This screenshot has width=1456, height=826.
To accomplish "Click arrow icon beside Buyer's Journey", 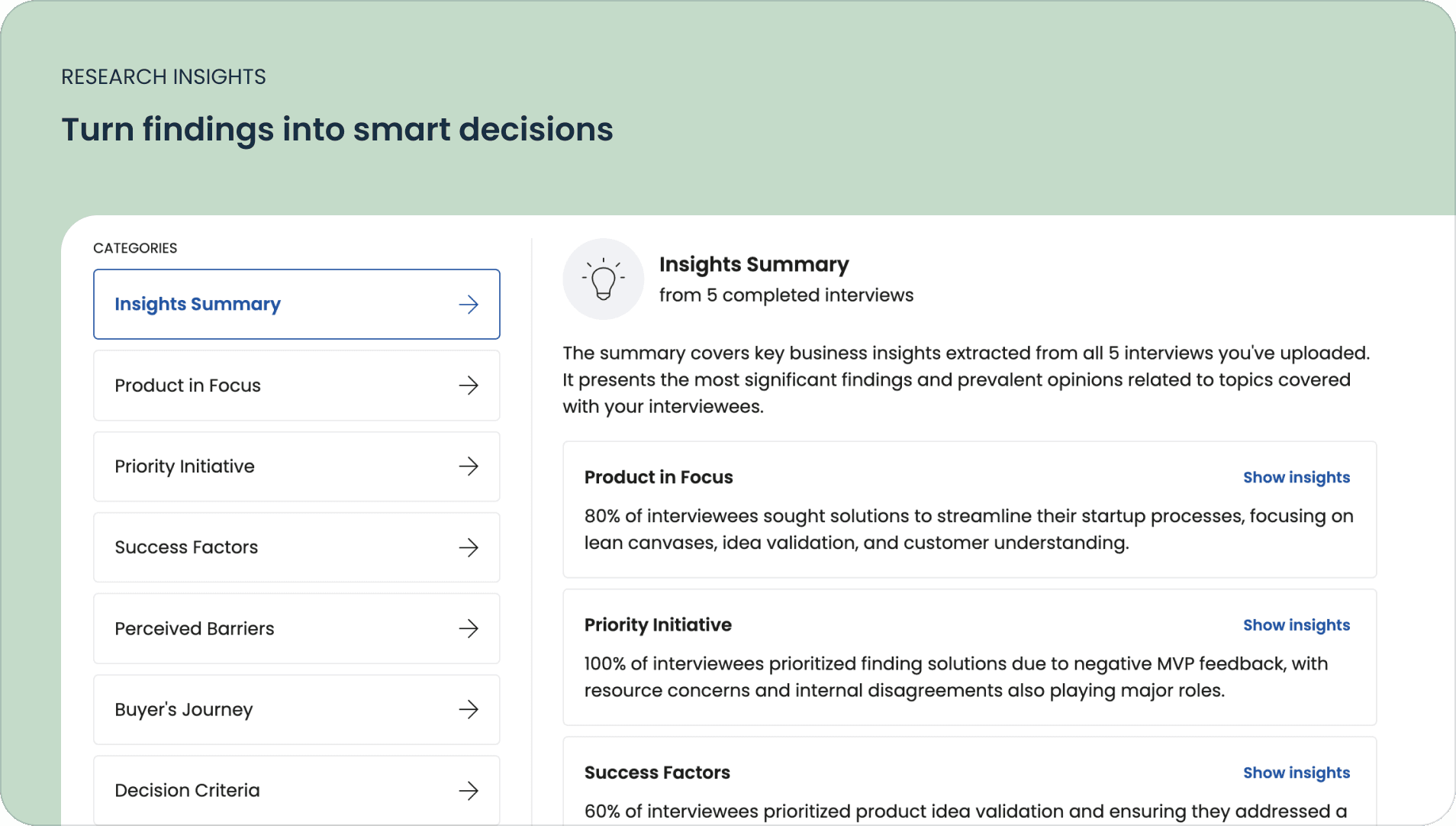I will click(469, 709).
